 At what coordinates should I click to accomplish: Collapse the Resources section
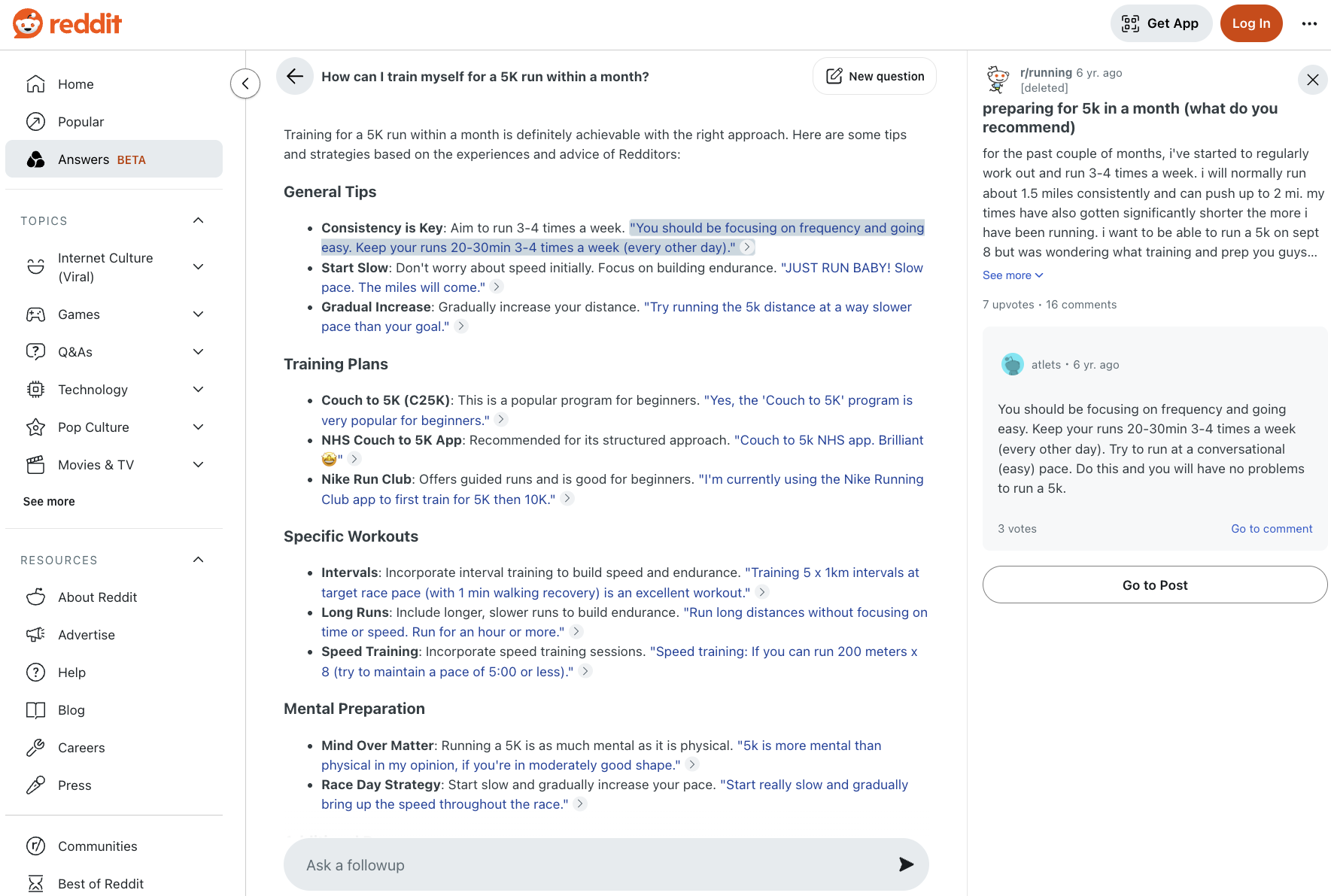pos(199,560)
